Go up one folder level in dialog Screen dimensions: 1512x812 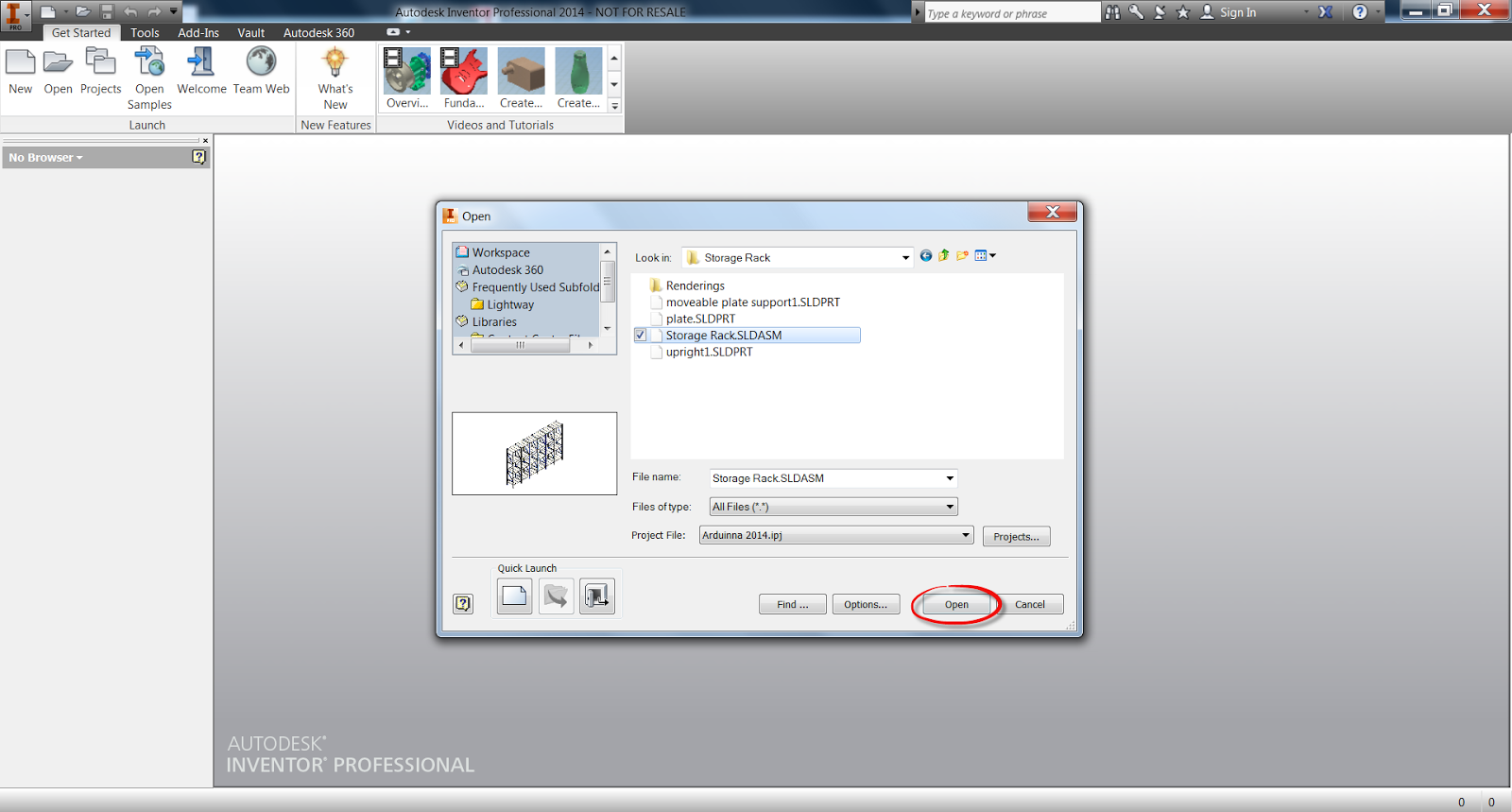coord(943,255)
